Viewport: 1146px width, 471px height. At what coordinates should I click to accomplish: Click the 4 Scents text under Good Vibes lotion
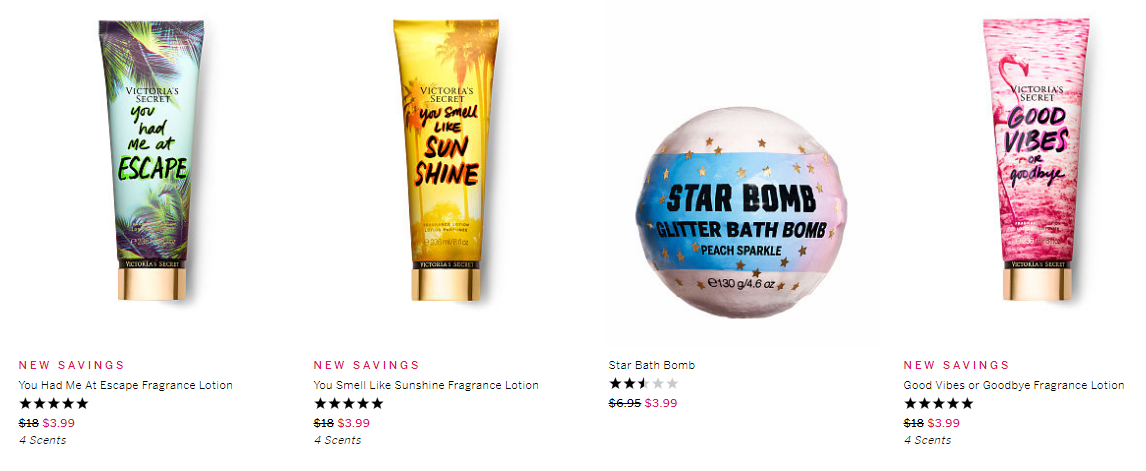[x=927, y=440]
